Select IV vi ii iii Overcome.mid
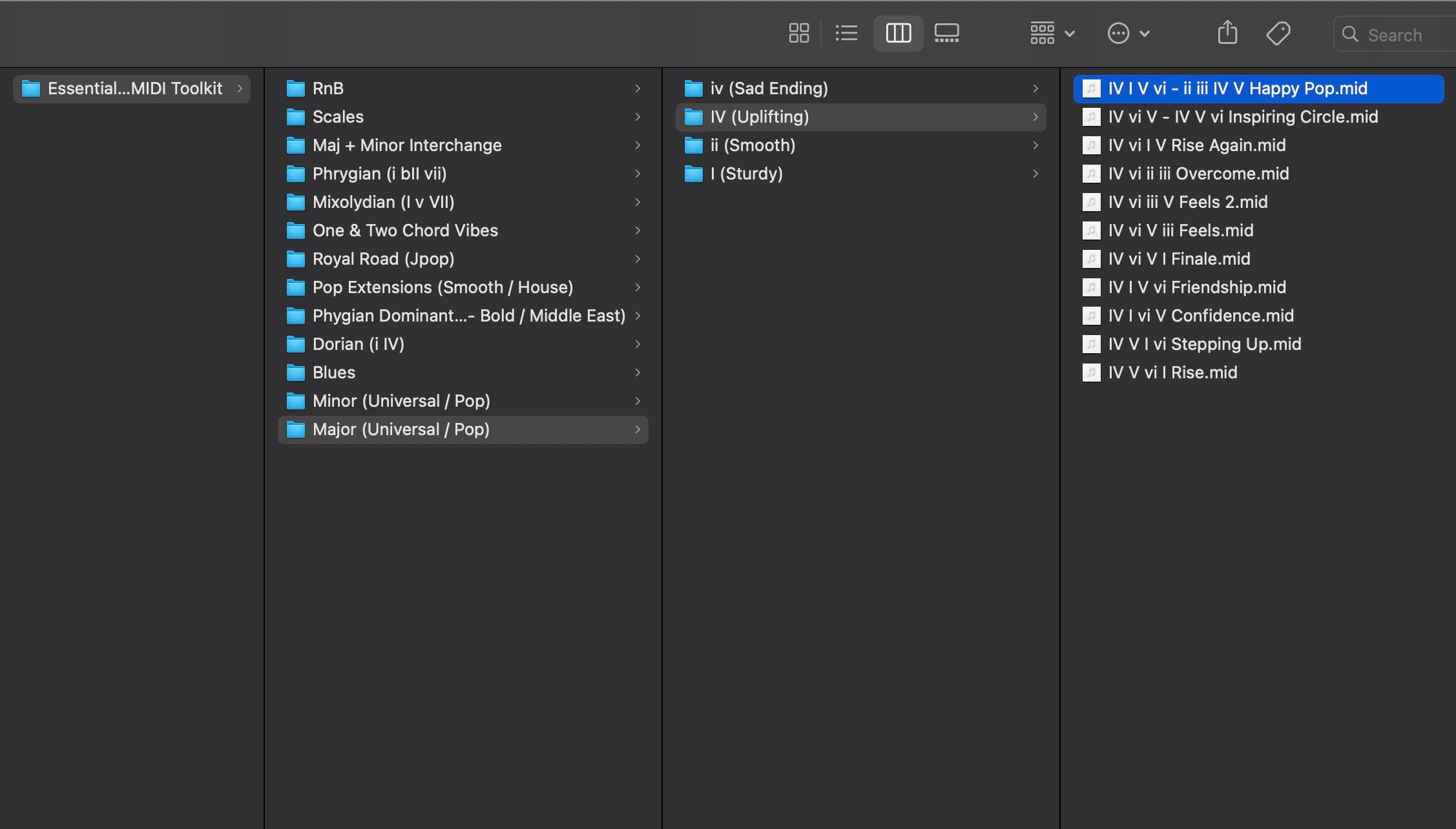The height and width of the screenshot is (829, 1456). pyautogui.click(x=1198, y=174)
